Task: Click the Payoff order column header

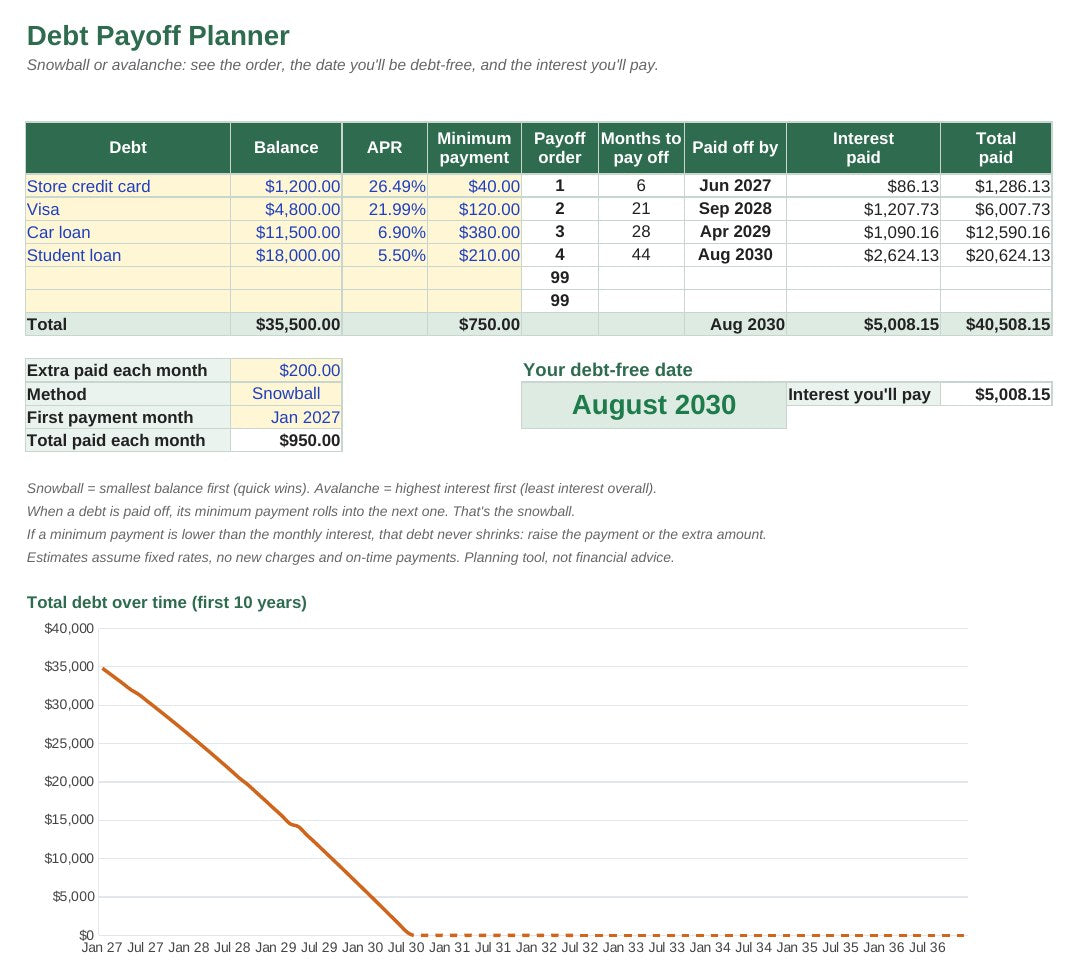Action: (x=560, y=148)
